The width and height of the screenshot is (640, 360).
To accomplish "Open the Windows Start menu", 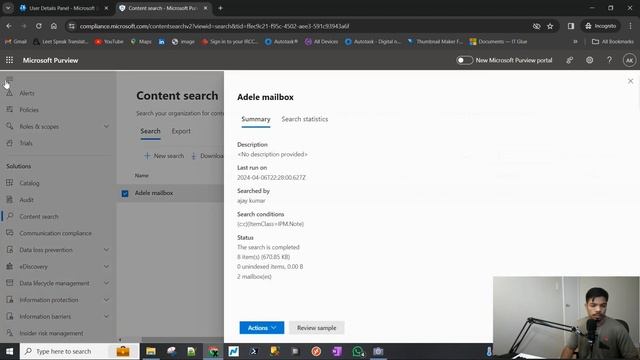I will [x=9, y=351].
